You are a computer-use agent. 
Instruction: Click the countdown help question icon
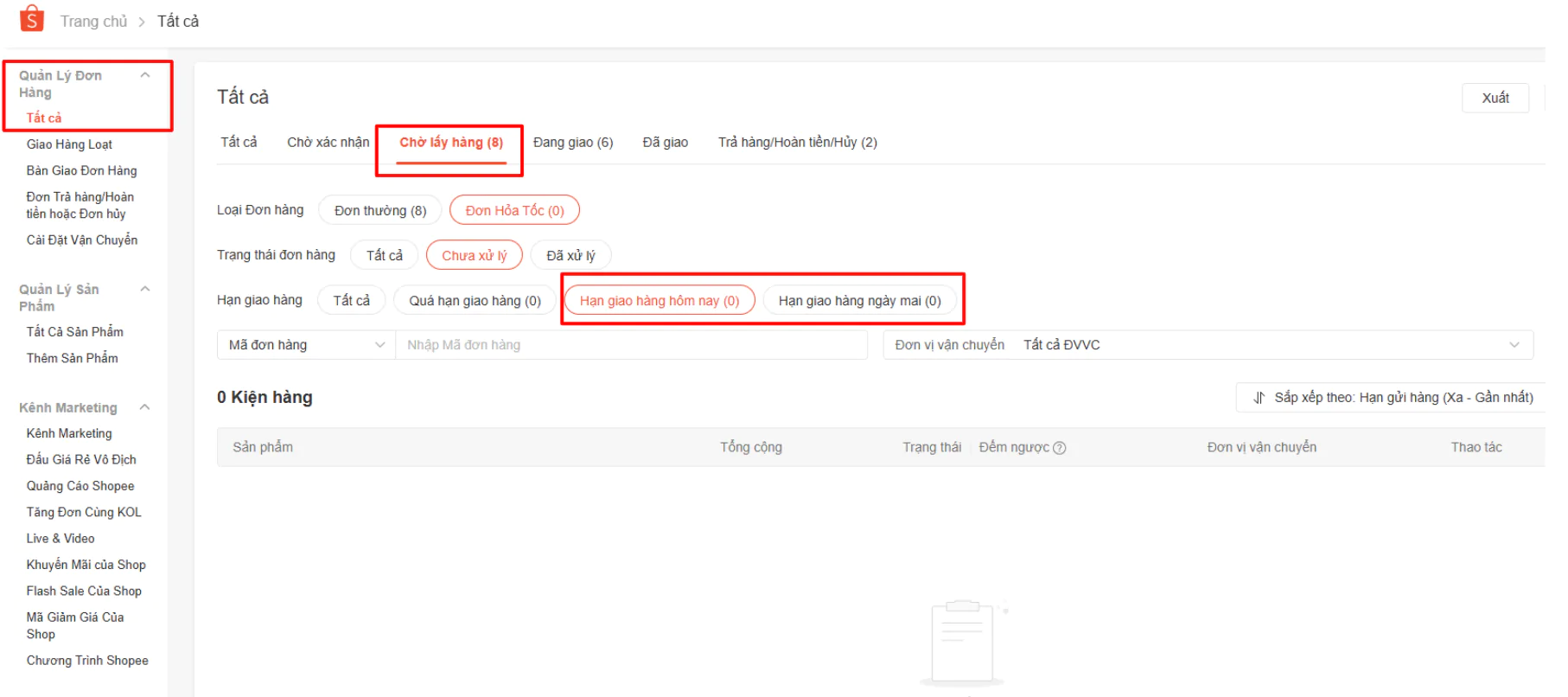(1060, 448)
